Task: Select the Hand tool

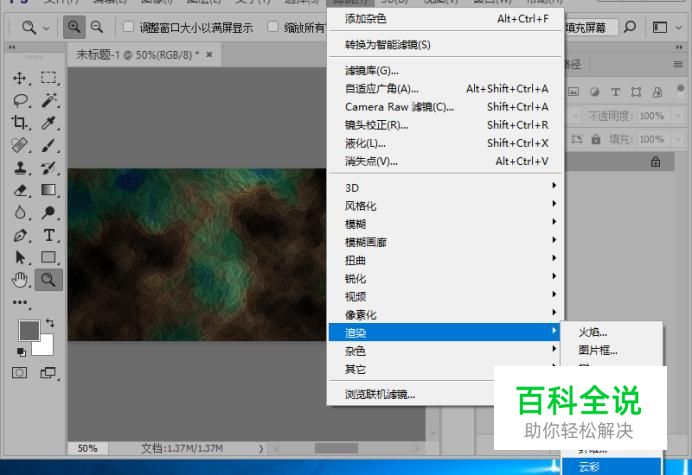Action: (20, 279)
